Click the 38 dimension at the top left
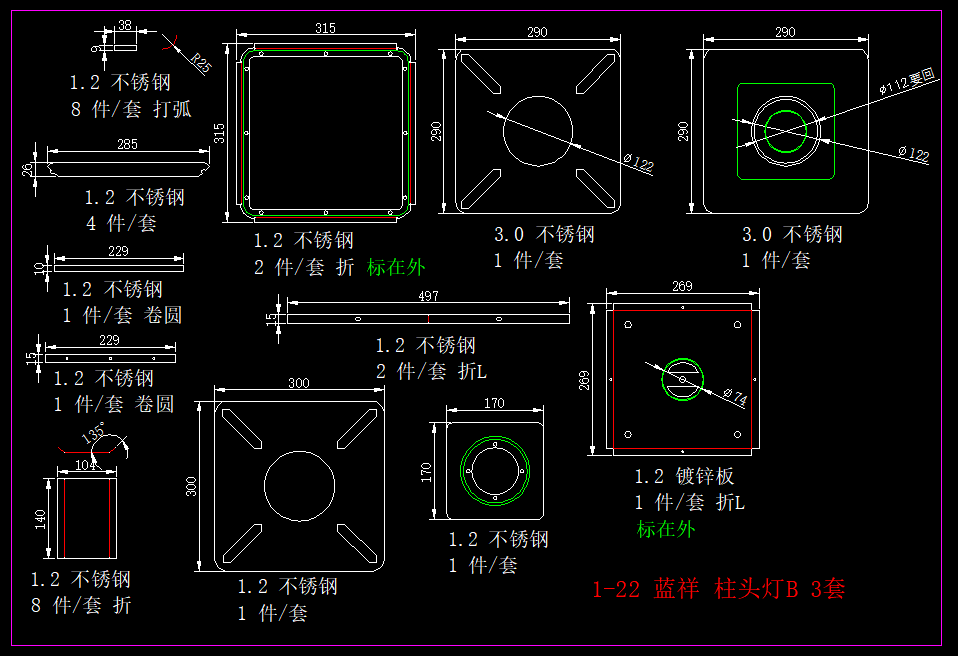Viewport: 958px width, 656px height. pos(124,25)
